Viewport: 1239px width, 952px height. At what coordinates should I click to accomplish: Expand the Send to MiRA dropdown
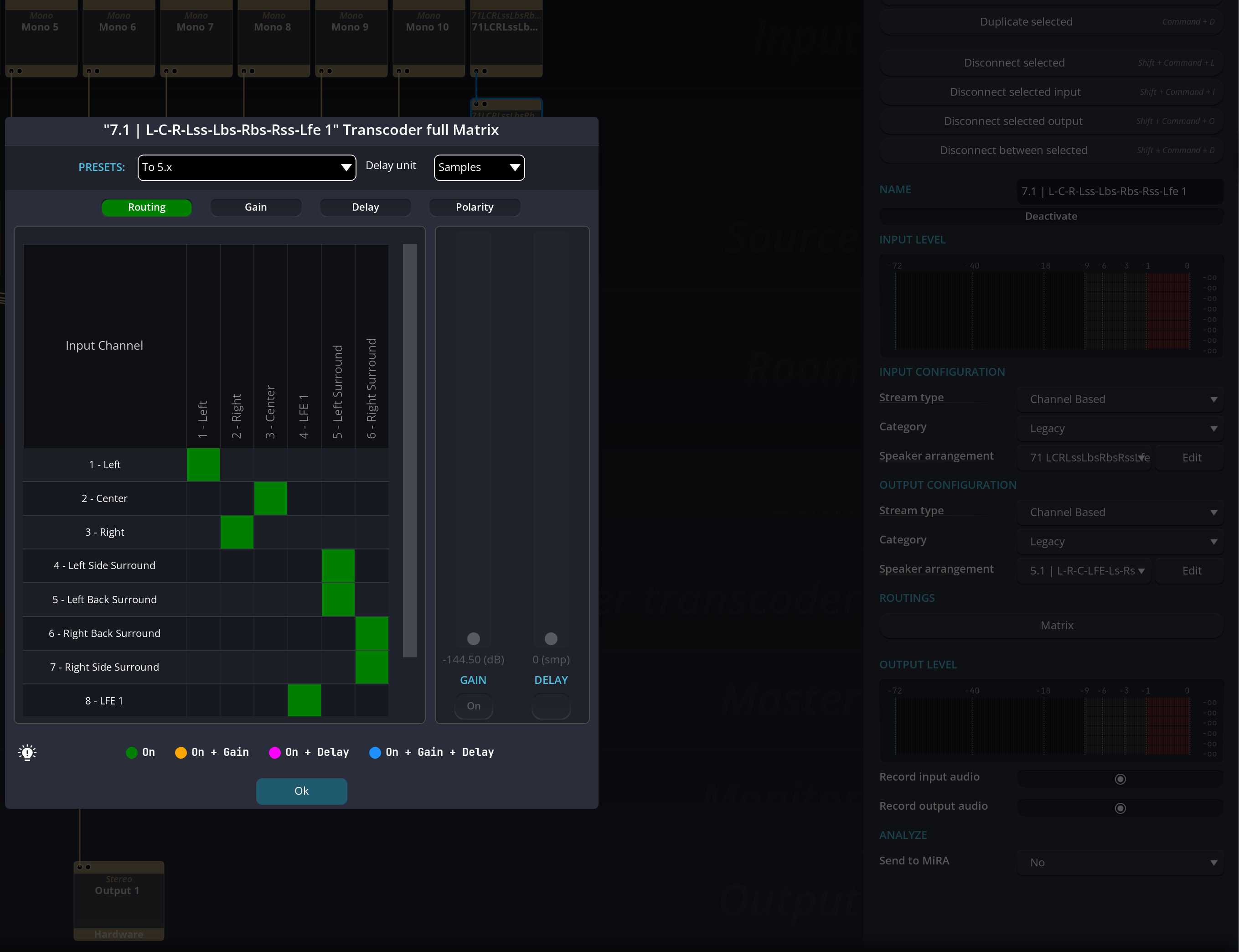tap(1120, 862)
